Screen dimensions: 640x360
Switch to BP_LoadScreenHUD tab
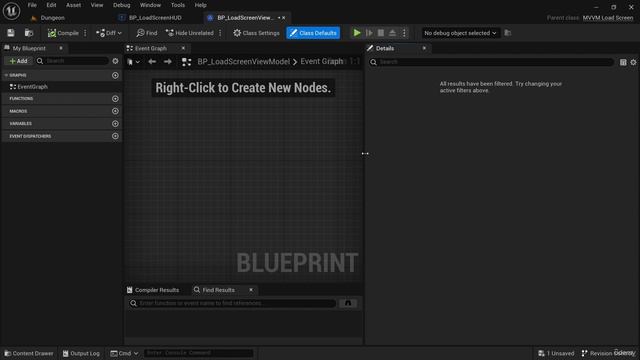pyautogui.click(x=155, y=18)
